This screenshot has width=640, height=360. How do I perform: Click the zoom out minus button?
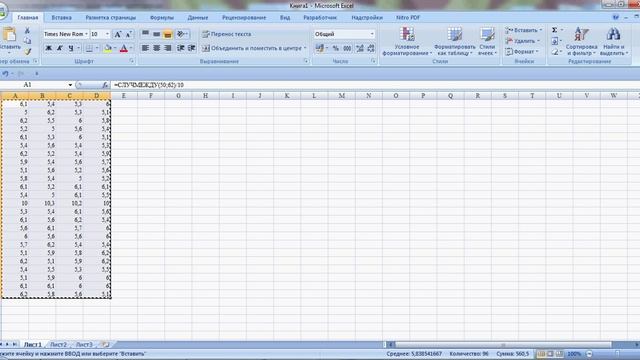589,353
